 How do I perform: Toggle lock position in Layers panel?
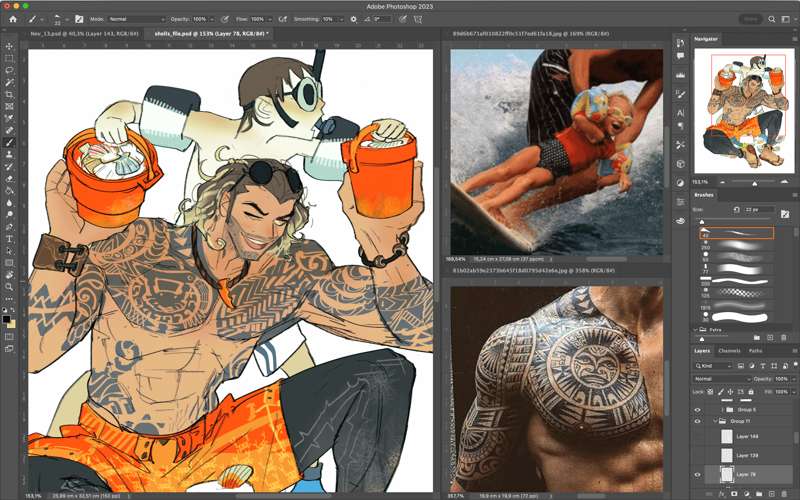[x=730, y=392]
